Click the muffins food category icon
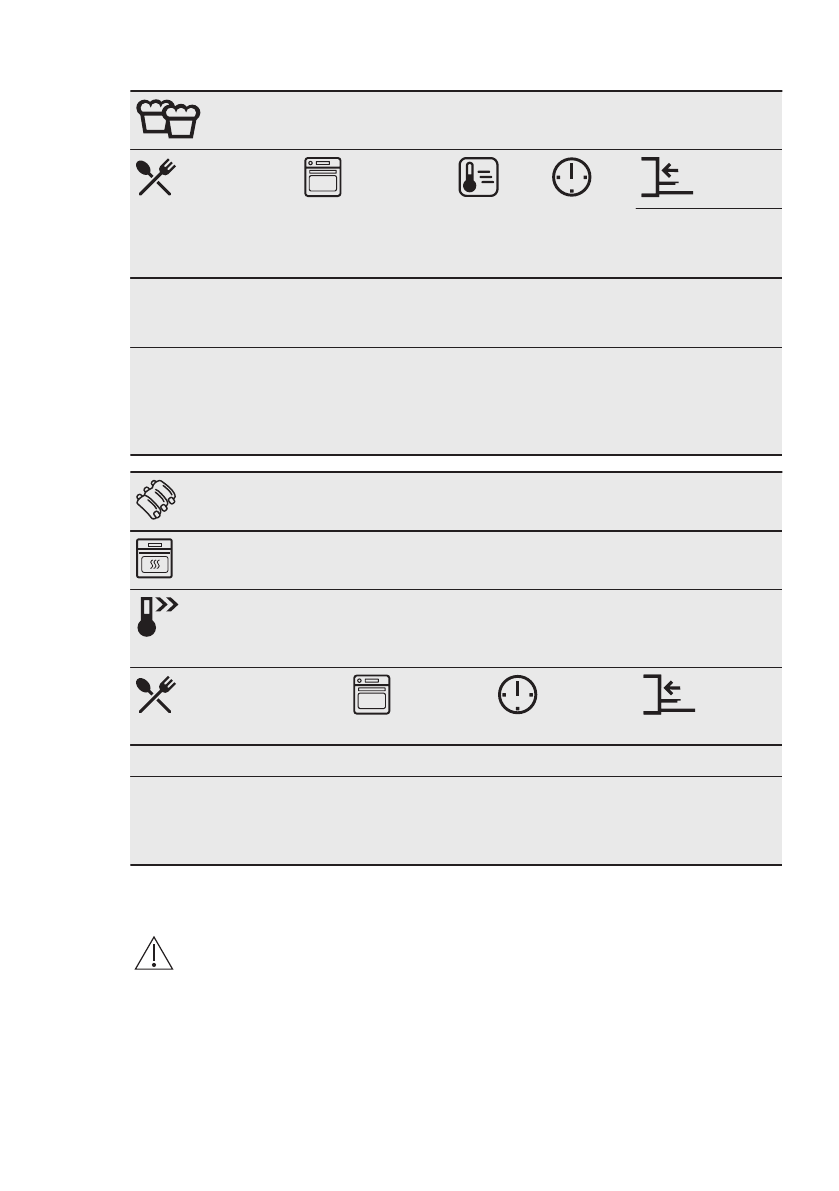The height and width of the screenshot is (1191, 839). click(x=168, y=118)
